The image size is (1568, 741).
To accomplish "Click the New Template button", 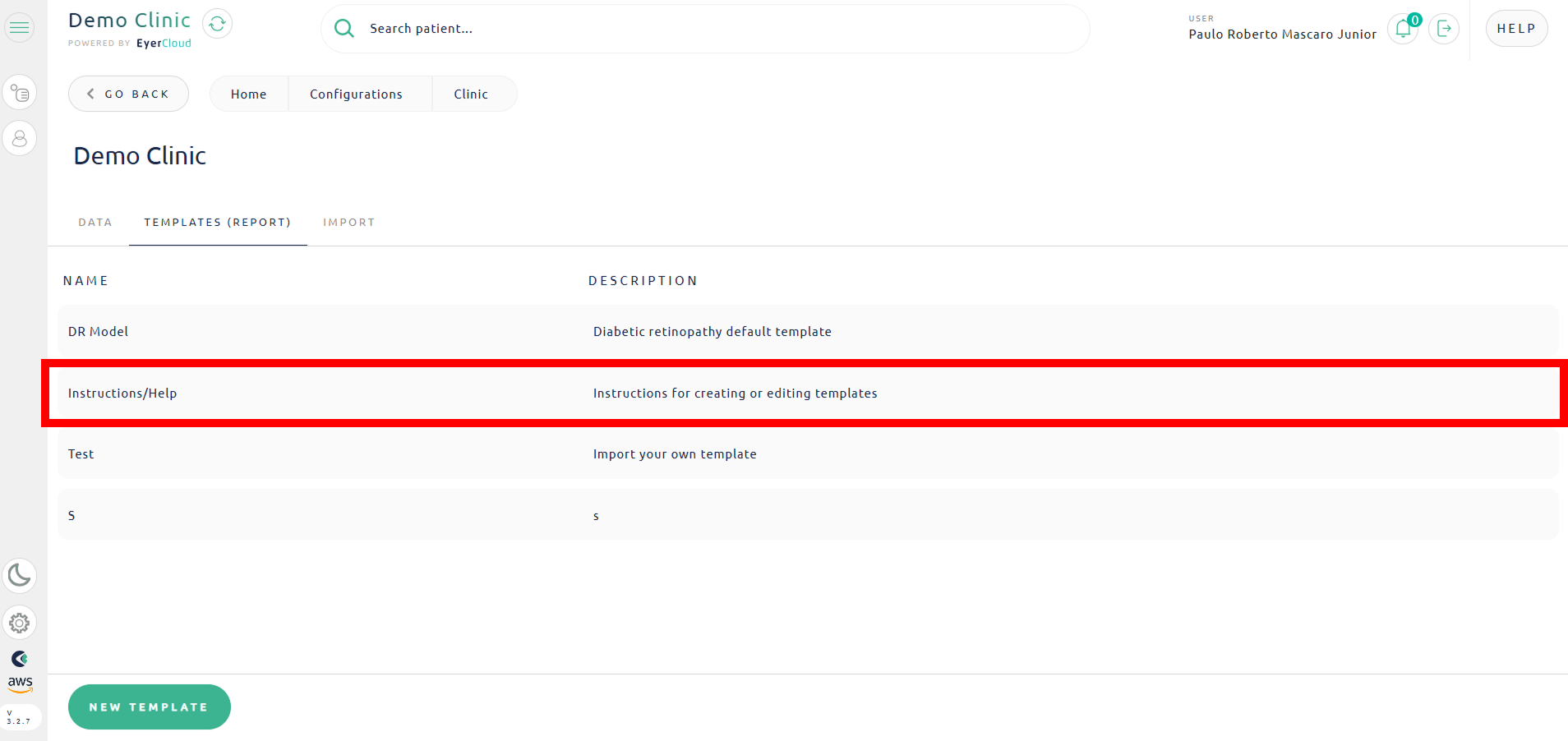I will point(149,706).
